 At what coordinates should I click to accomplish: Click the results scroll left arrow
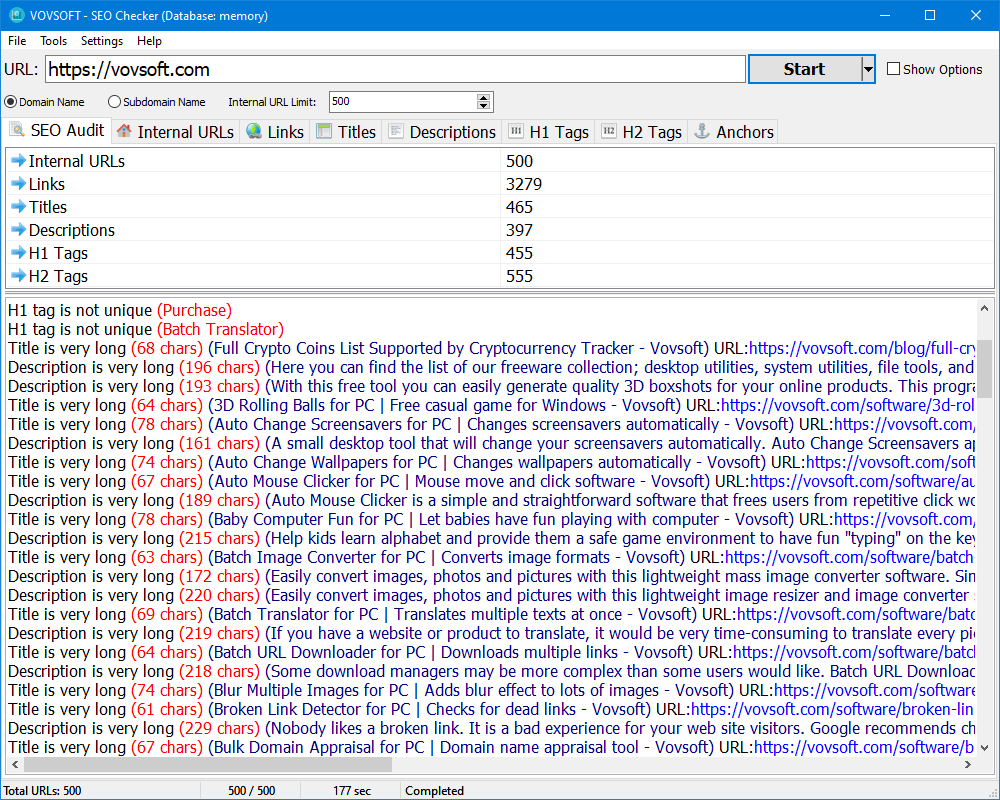[x=15, y=764]
